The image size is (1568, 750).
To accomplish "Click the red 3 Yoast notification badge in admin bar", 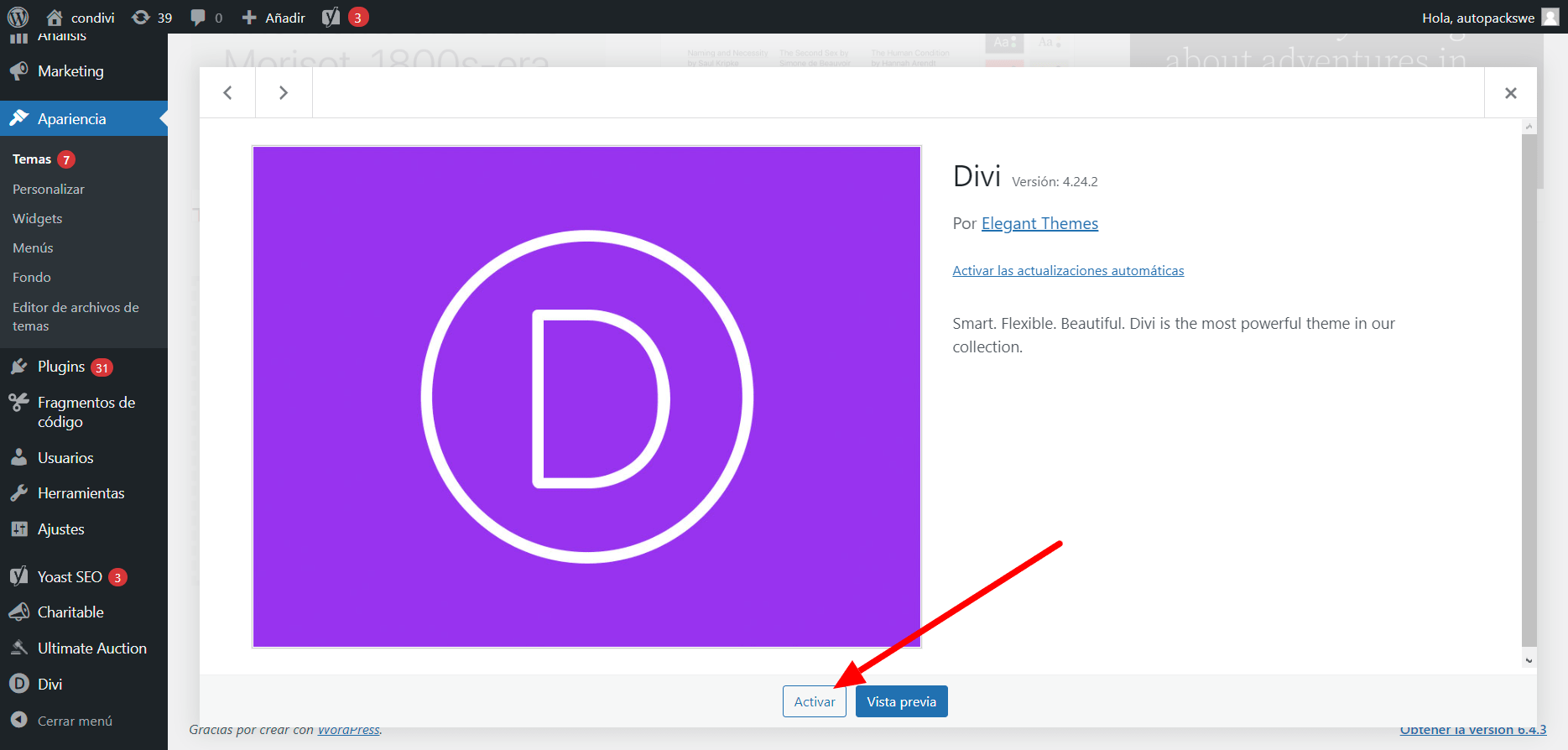I will click(358, 18).
